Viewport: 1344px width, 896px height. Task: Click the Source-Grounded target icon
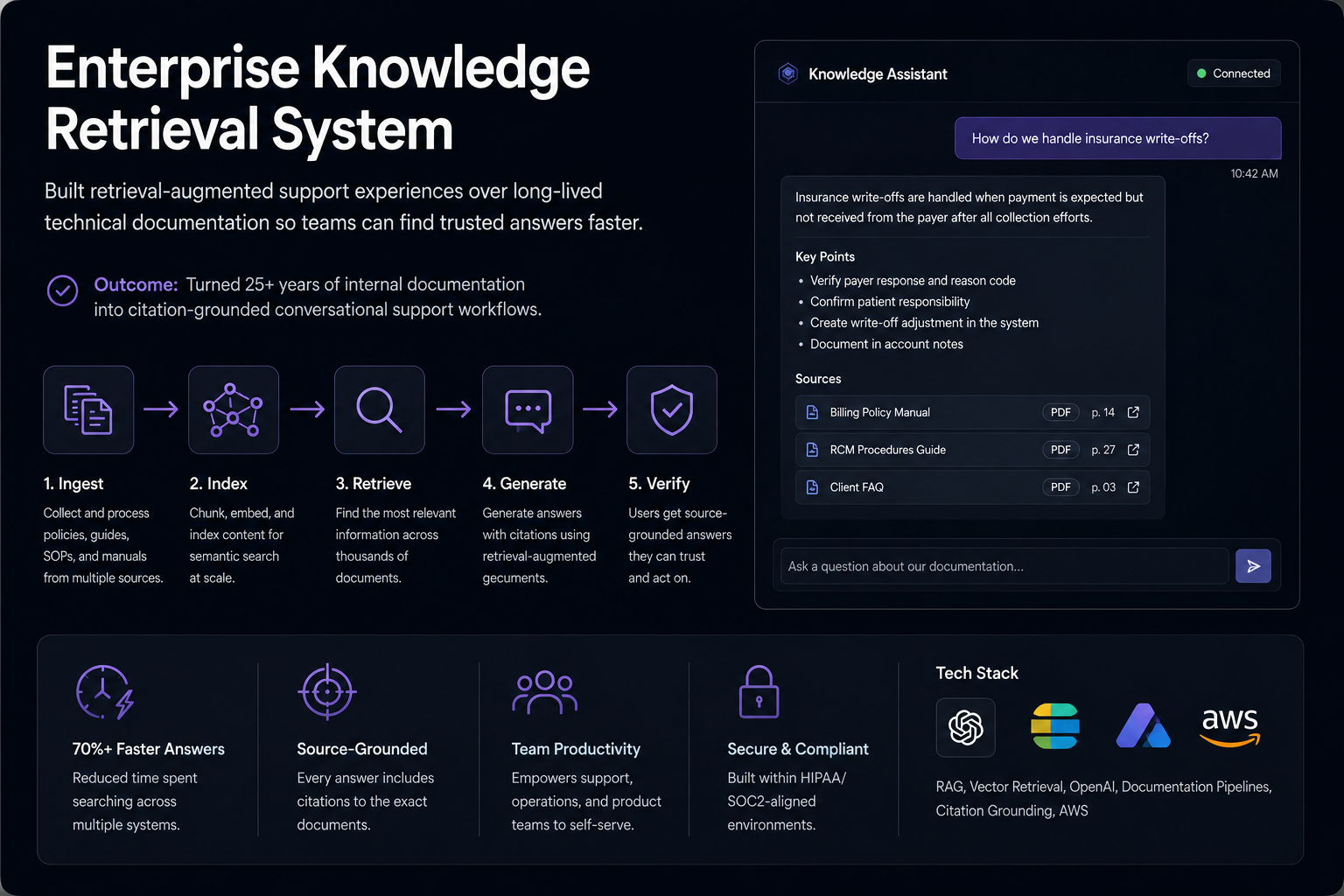tap(327, 691)
